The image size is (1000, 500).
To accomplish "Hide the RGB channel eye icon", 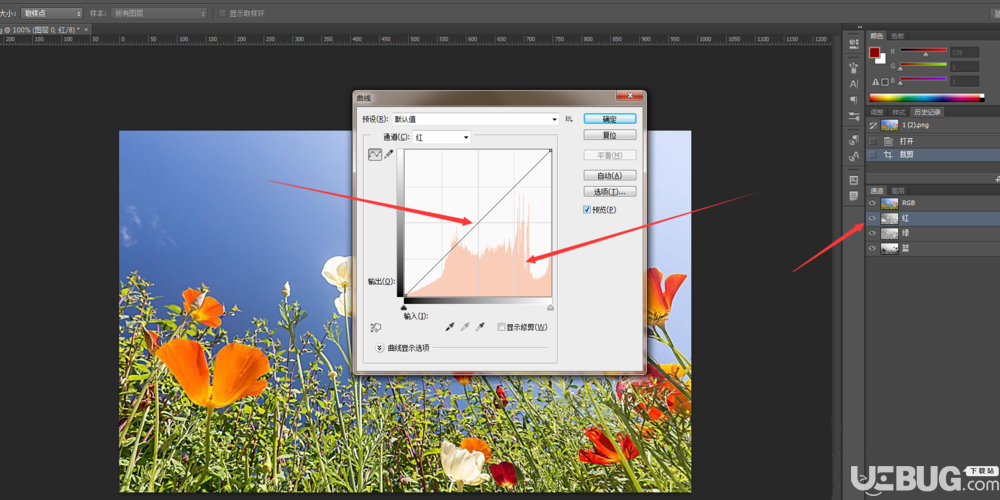I will (872, 203).
